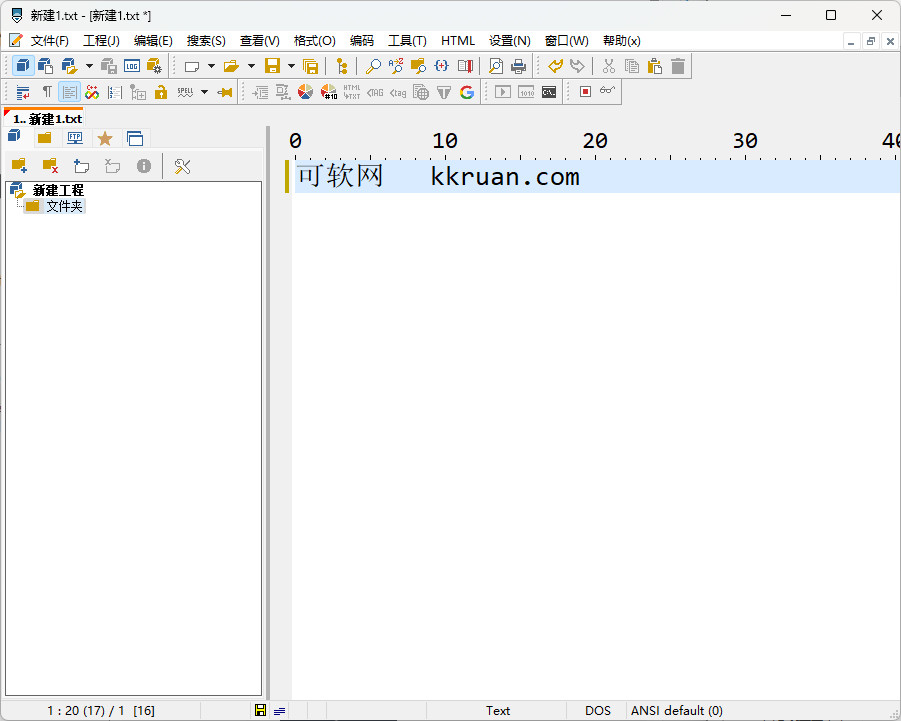This screenshot has width=901, height=721.
Task: Click the glasses icon
Action: [x=607, y=90]
